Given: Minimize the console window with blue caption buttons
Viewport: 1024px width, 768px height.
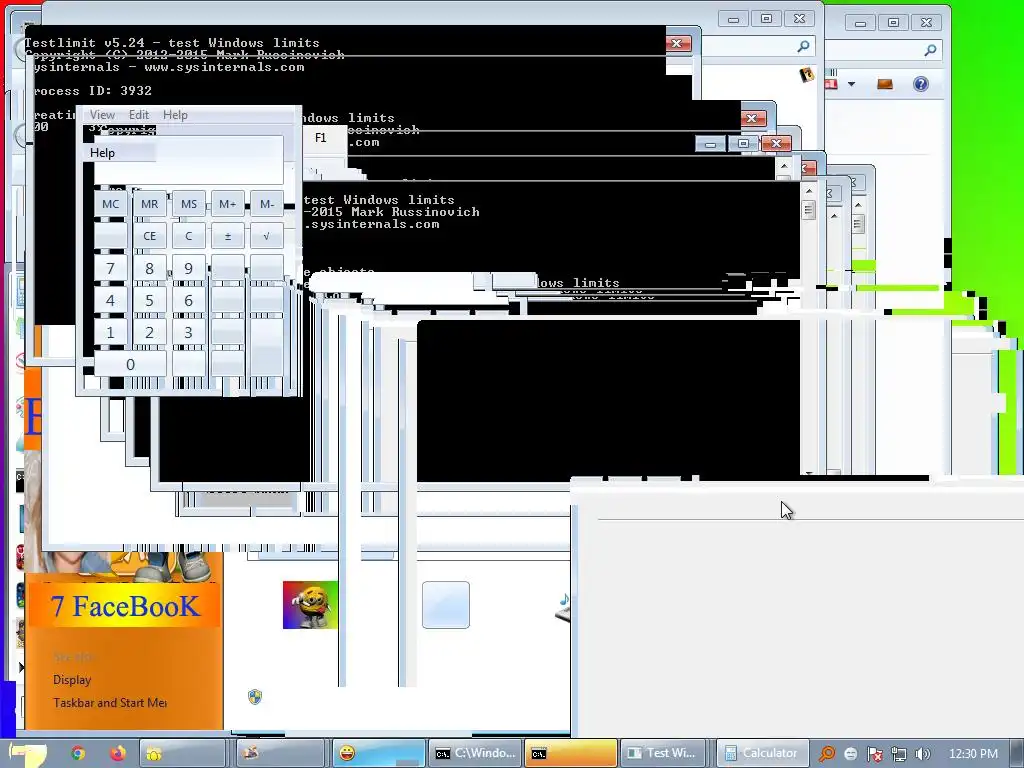Looking at the screenshot, I should click(710, 144).
